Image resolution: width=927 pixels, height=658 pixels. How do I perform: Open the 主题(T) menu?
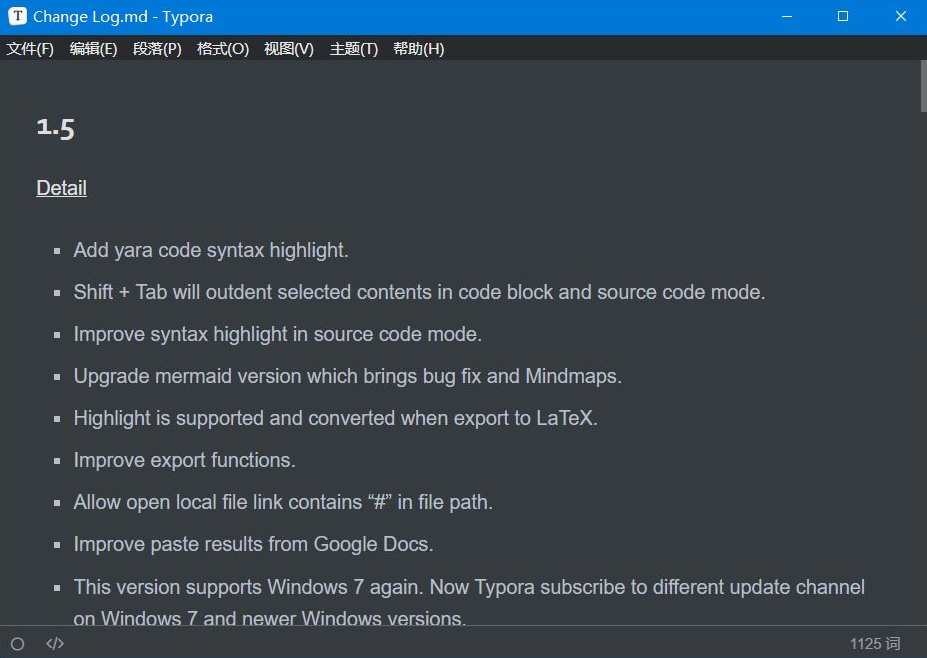pyautogui.click(x=353, y=48)
